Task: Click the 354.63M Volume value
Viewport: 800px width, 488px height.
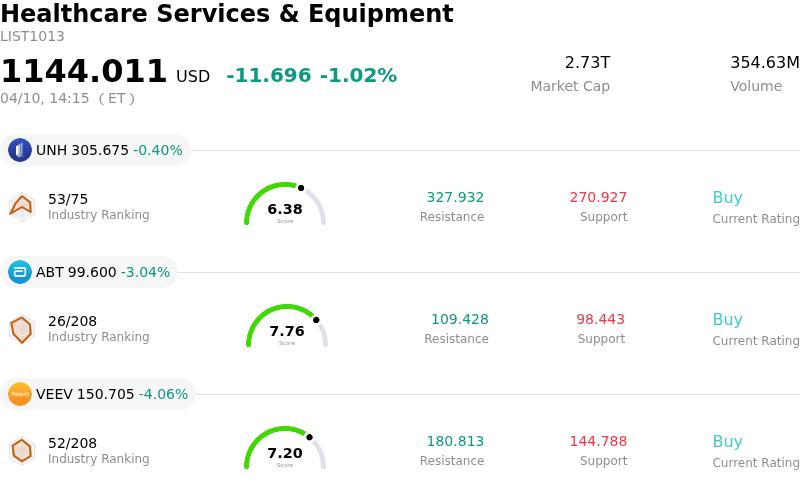Action: 764,63
